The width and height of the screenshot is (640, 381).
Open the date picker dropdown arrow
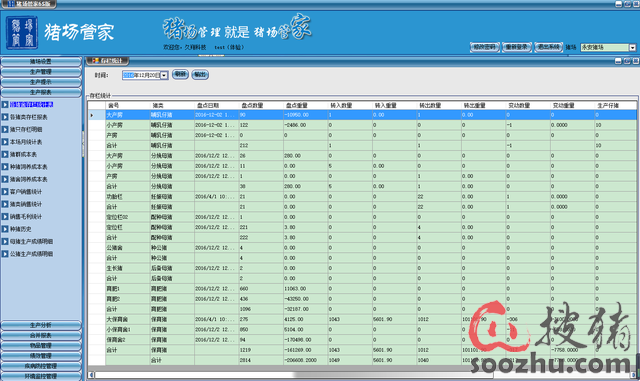click(x=164, y=75)
